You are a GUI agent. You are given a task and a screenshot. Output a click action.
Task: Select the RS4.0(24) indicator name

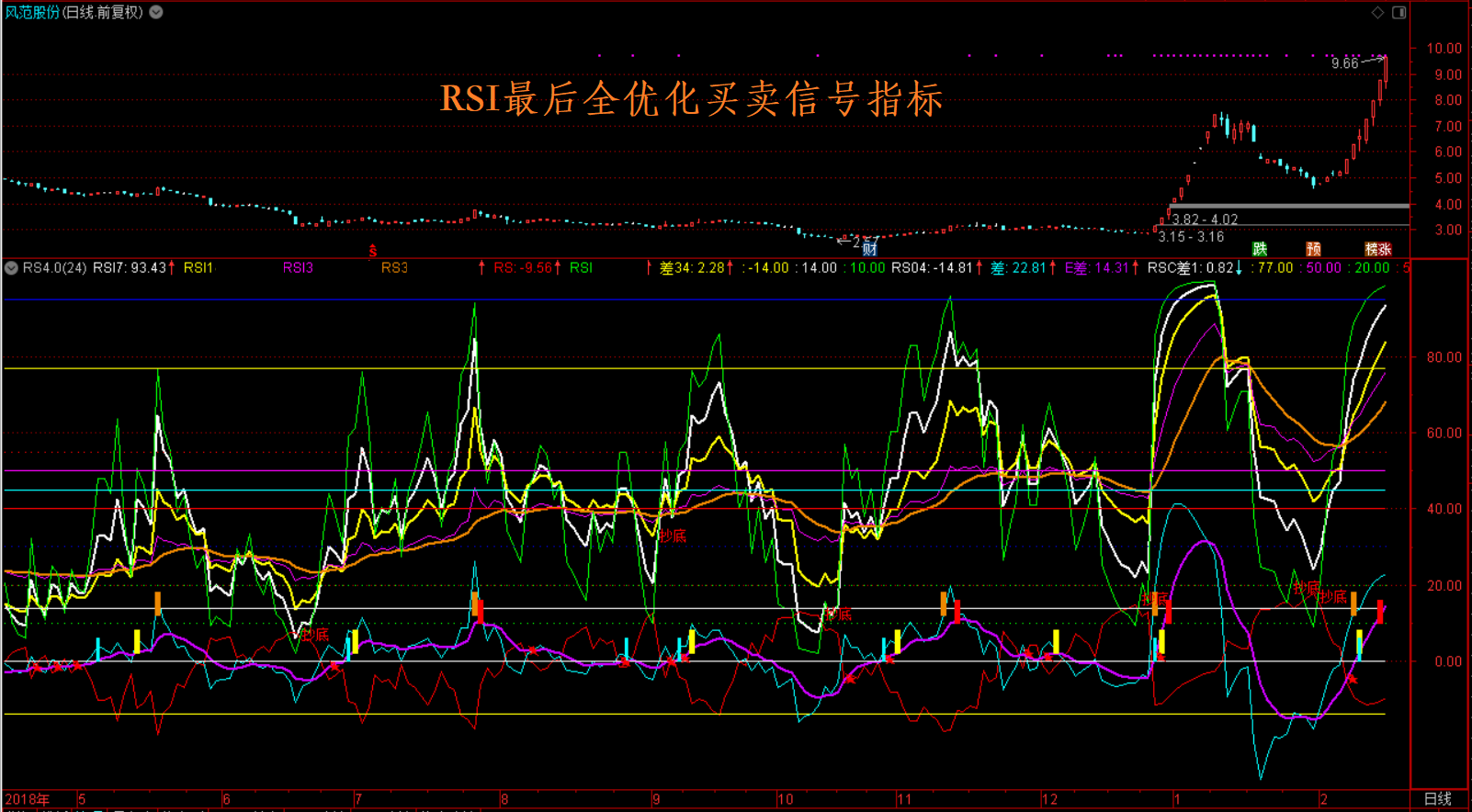tap(55, 268)
